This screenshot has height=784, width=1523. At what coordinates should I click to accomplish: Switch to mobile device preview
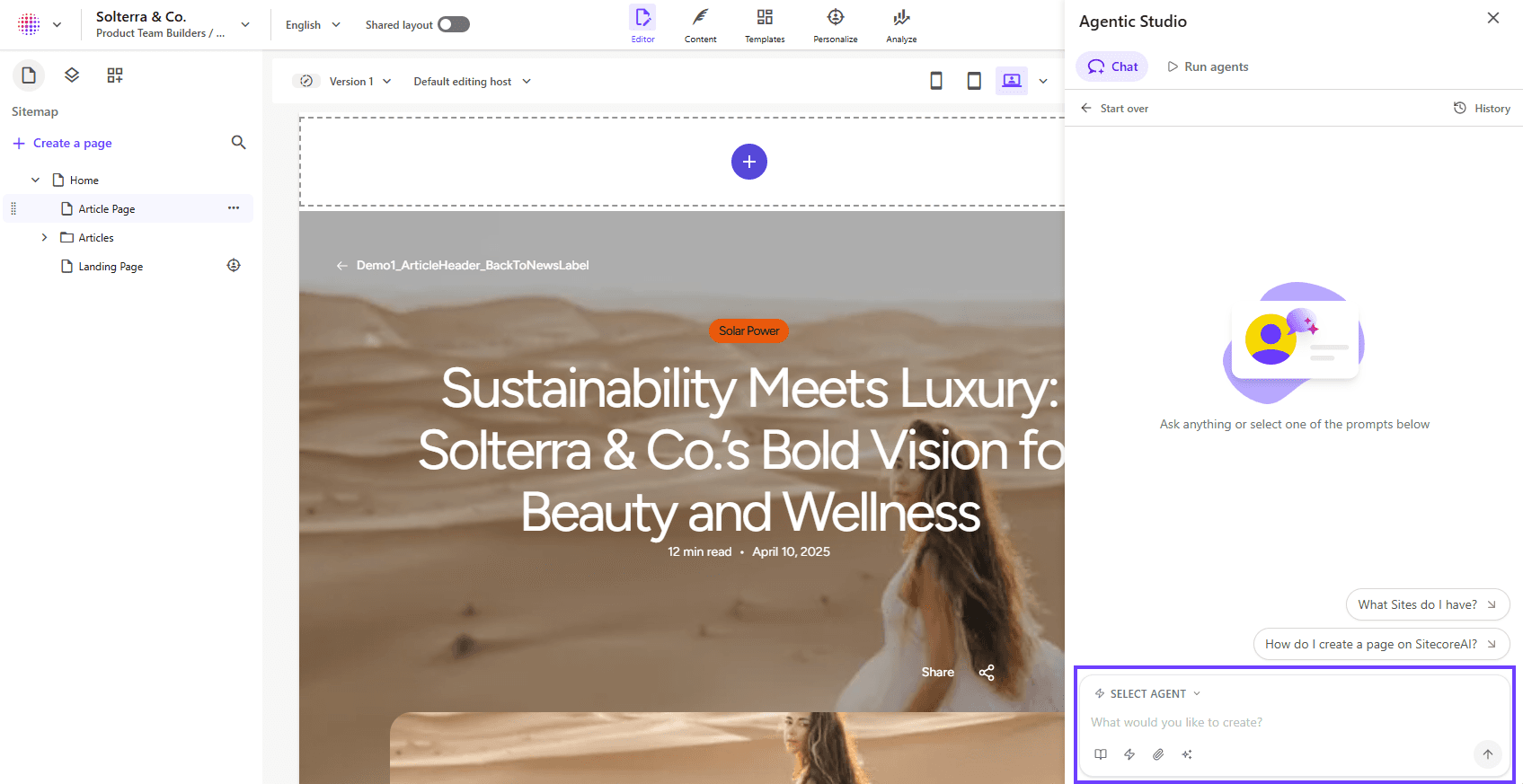tap(936, 81)
